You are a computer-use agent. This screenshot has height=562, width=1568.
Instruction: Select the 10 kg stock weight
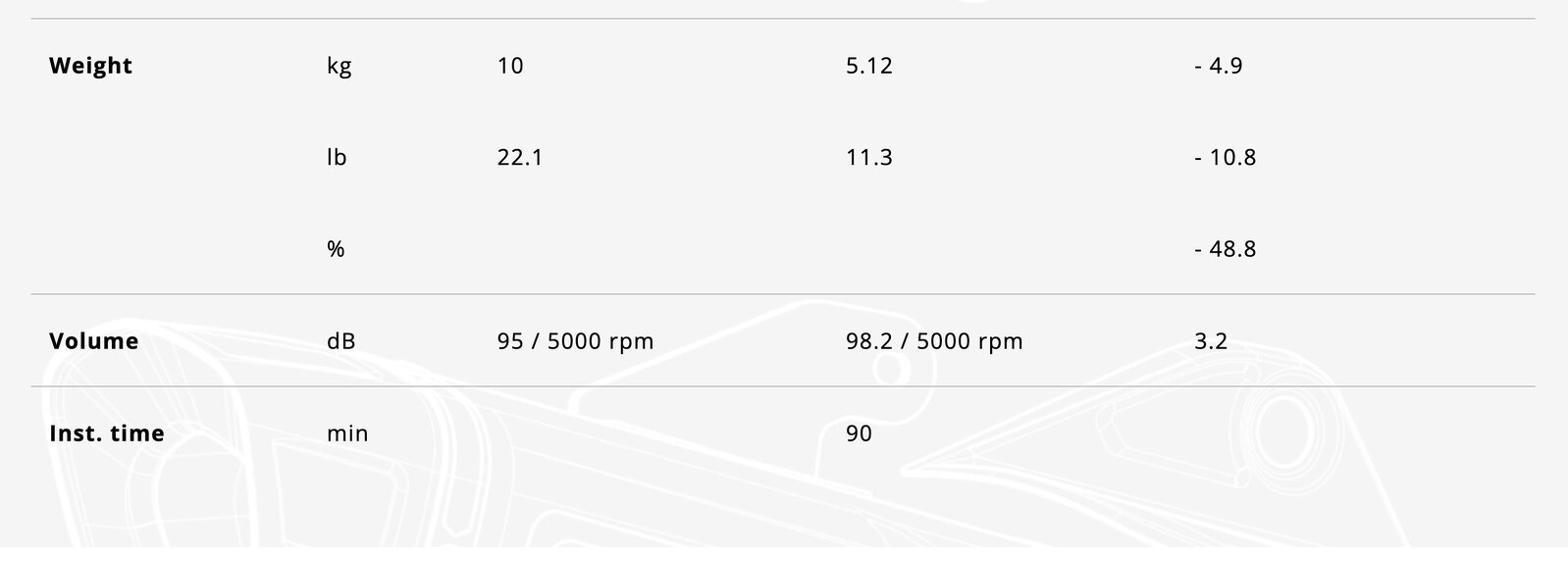point(510,66)
